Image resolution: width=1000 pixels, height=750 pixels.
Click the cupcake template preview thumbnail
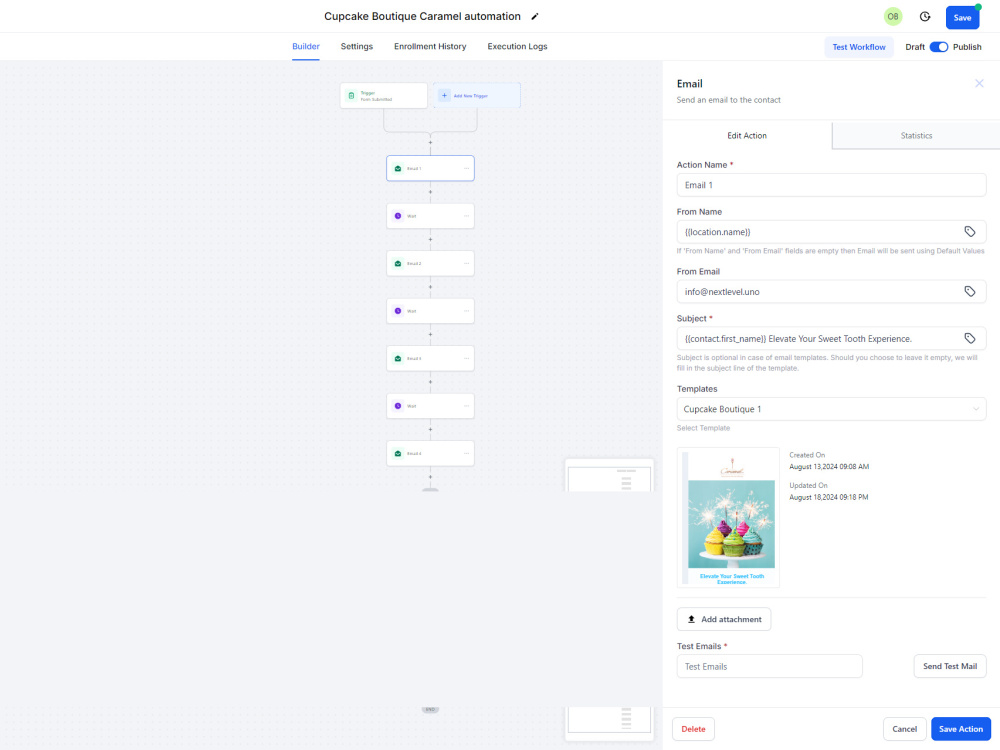[728, 517]
